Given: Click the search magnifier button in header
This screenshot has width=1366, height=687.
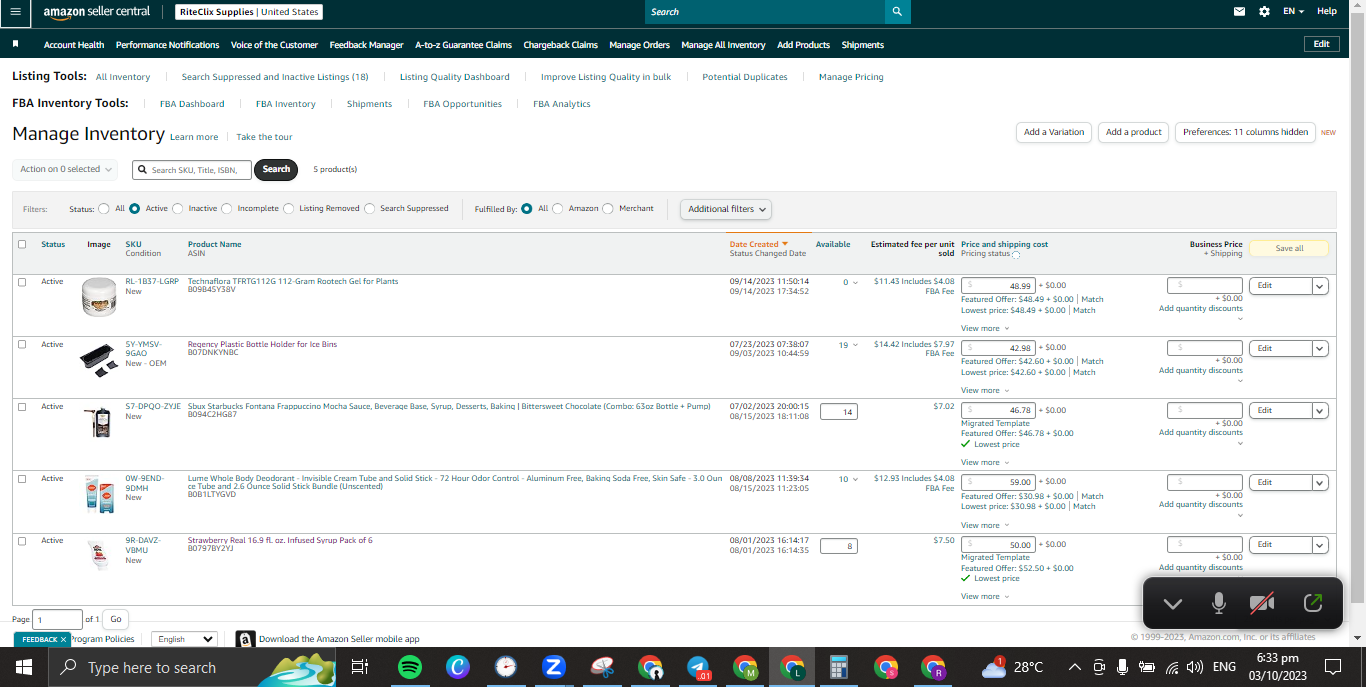Looking at the screenshot, I should [x=897, y=11].
